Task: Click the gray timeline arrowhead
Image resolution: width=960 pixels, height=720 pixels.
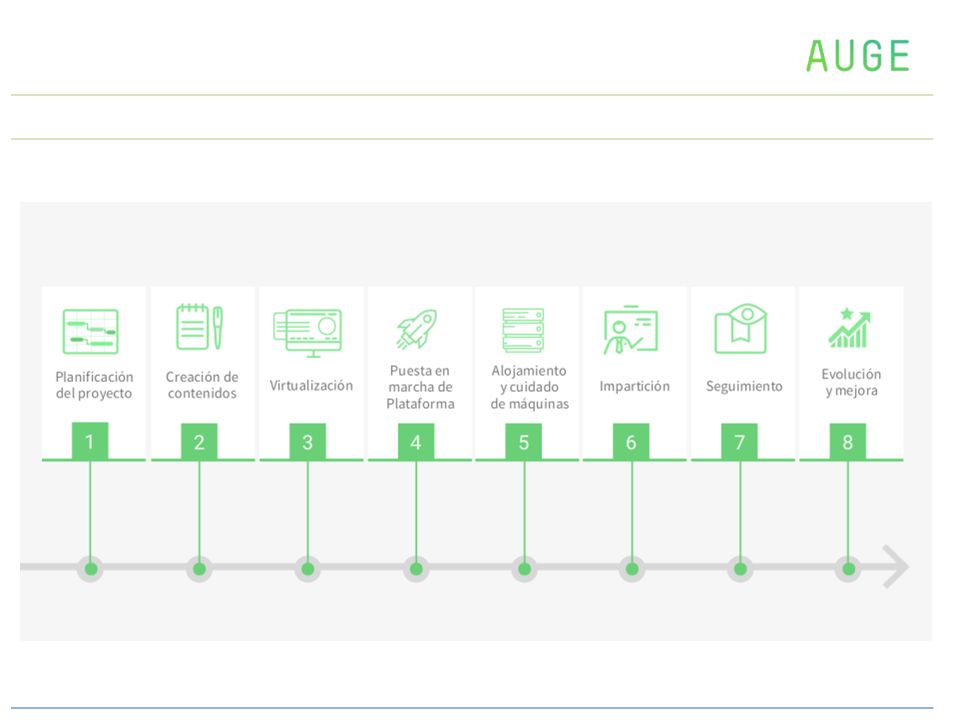Action: pos(896,567)
